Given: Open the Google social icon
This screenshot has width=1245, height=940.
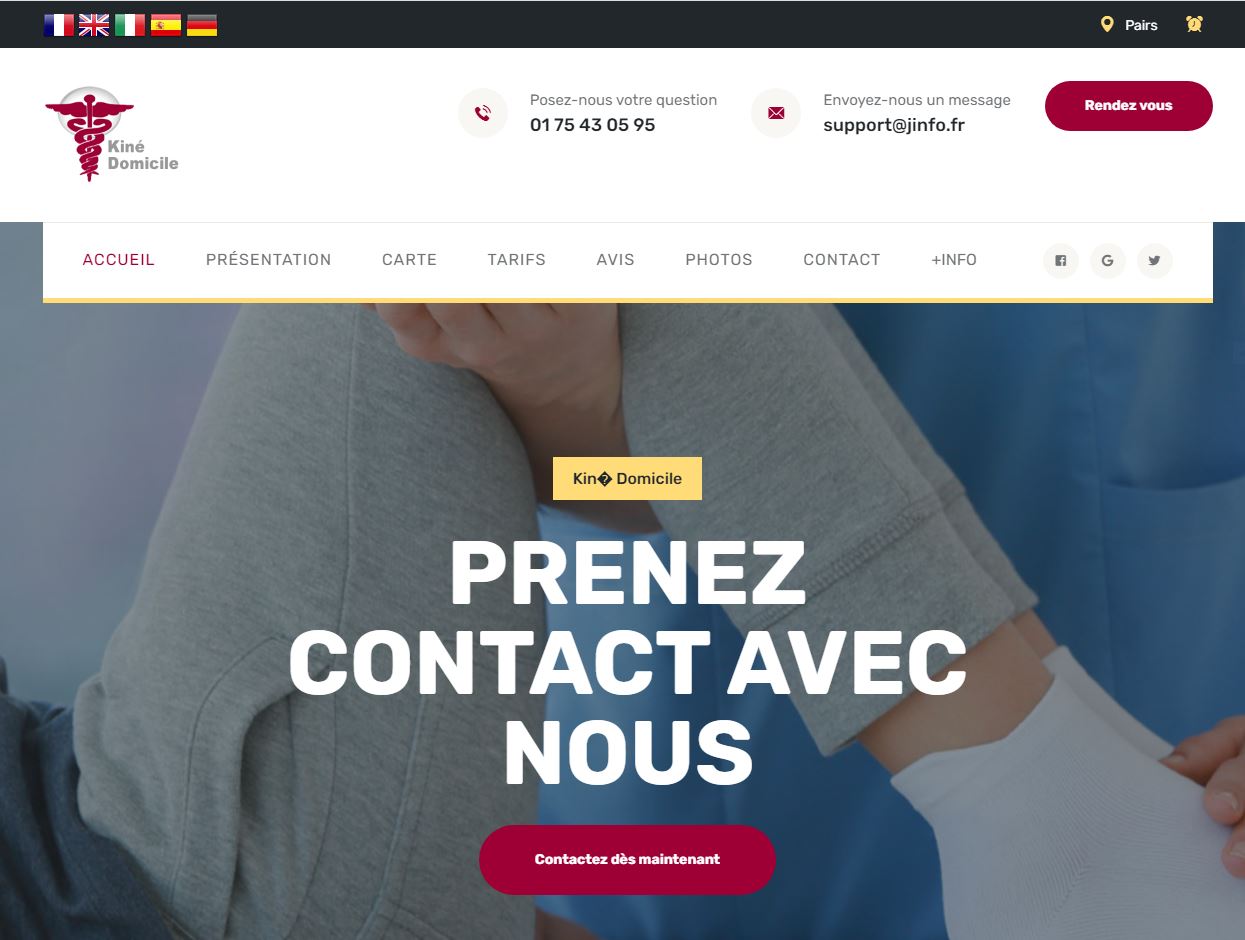Looking at the screenshot, I should [x=1108, y=260].
